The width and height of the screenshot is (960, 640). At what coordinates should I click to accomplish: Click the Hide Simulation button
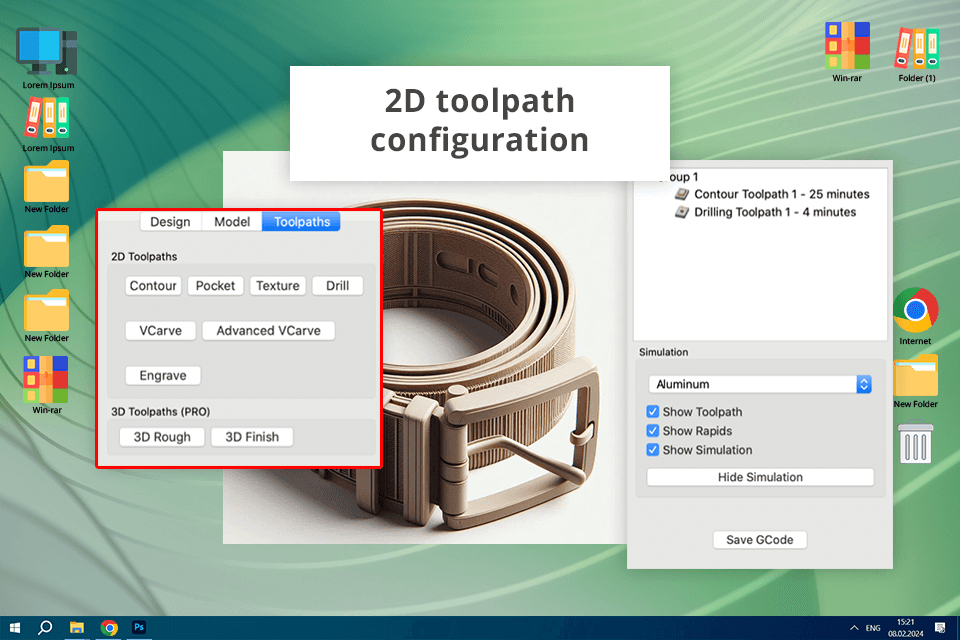(760, 477)
